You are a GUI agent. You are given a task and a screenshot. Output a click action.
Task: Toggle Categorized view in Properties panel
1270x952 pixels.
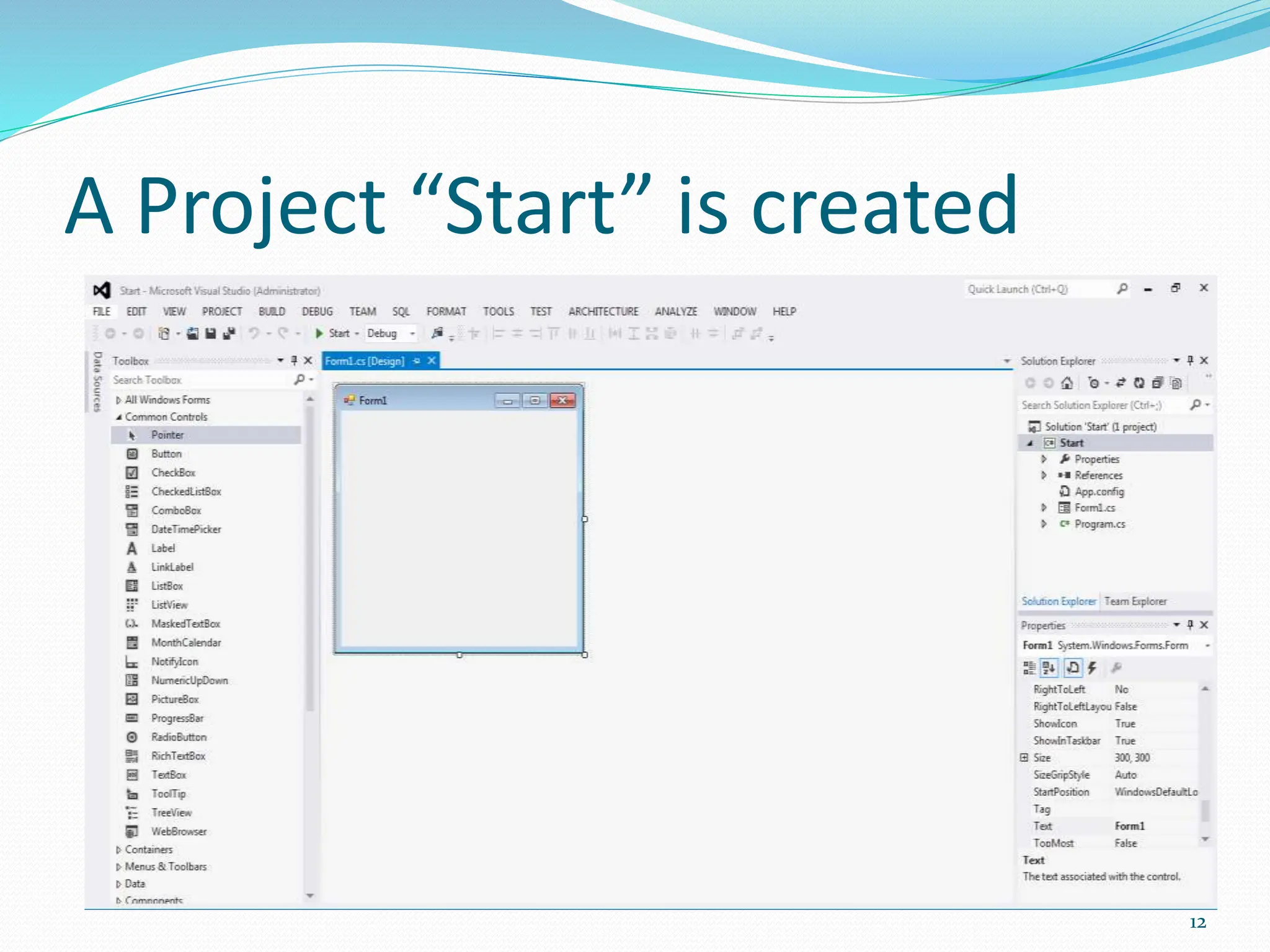click(x=1029, y=668)
